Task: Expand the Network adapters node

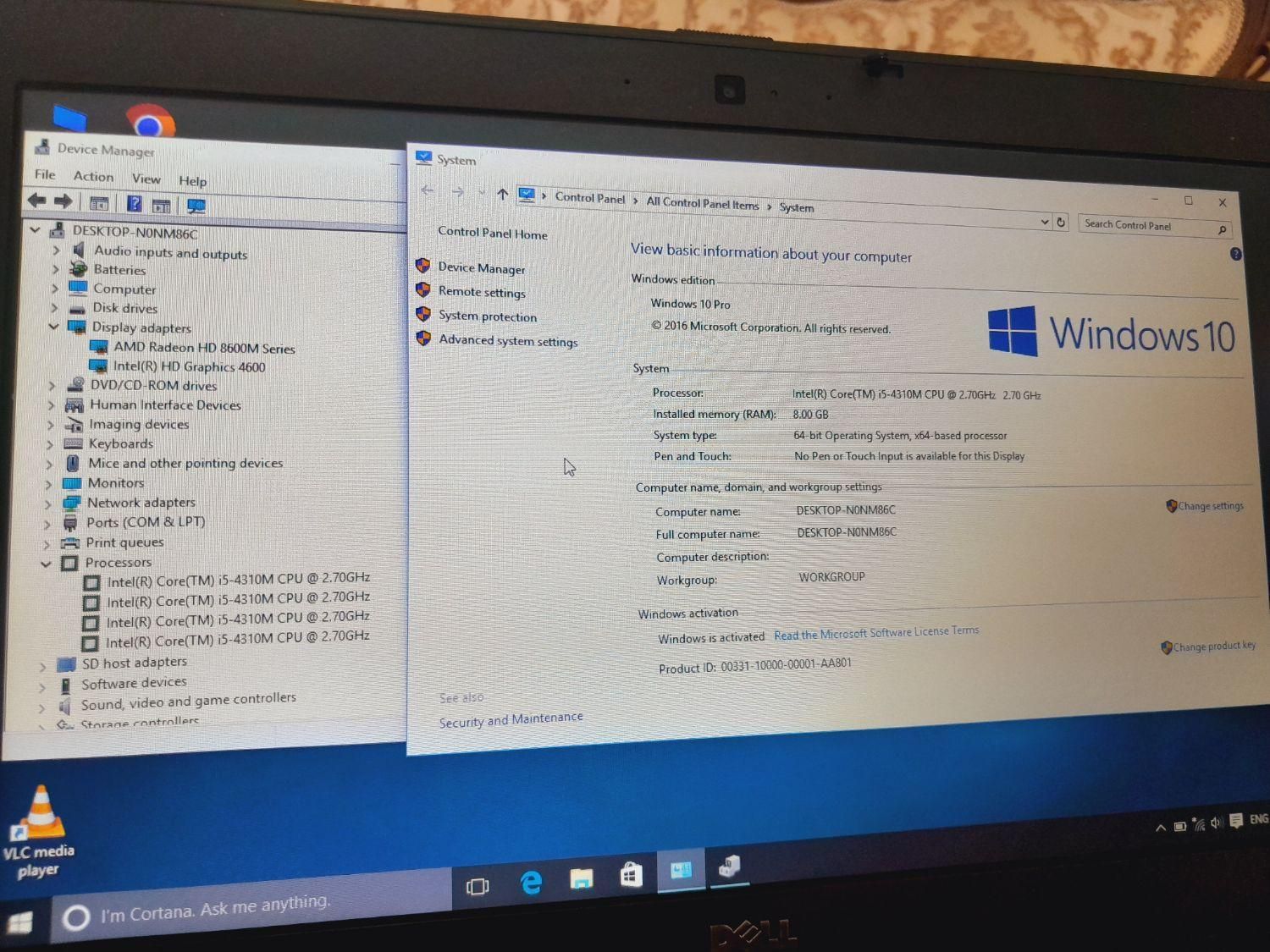Action: point(48,503)
